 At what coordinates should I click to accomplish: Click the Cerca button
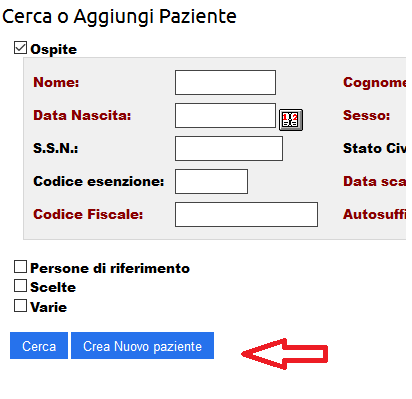point(39,346)
